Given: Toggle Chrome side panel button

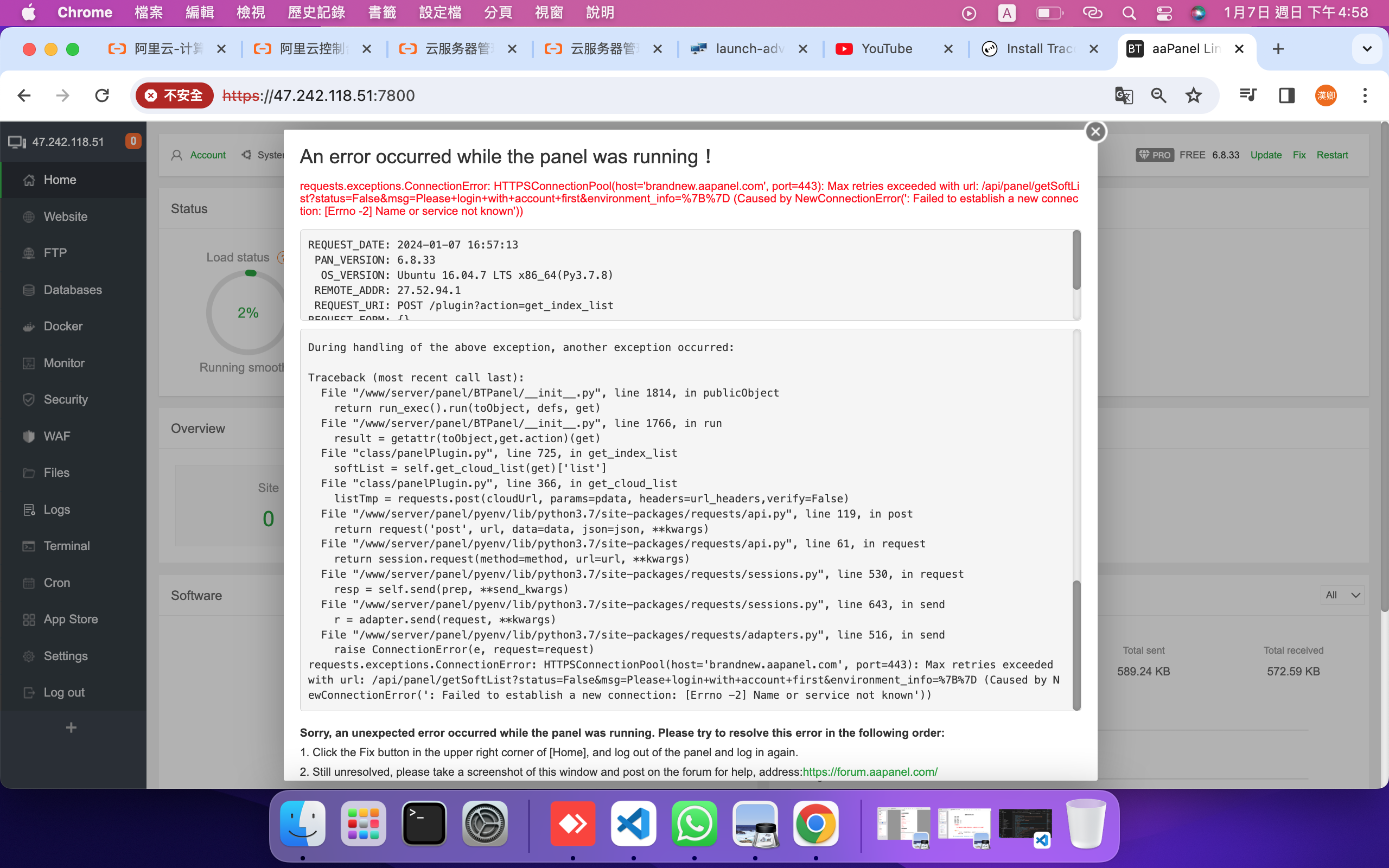Looking at the screenshot, I should [1286, 95].
